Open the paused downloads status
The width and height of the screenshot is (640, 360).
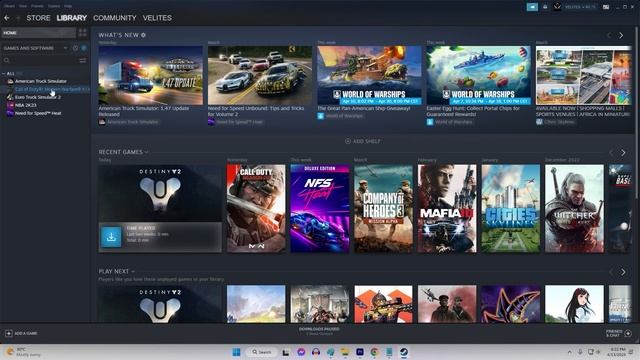[x=319, y=331]
